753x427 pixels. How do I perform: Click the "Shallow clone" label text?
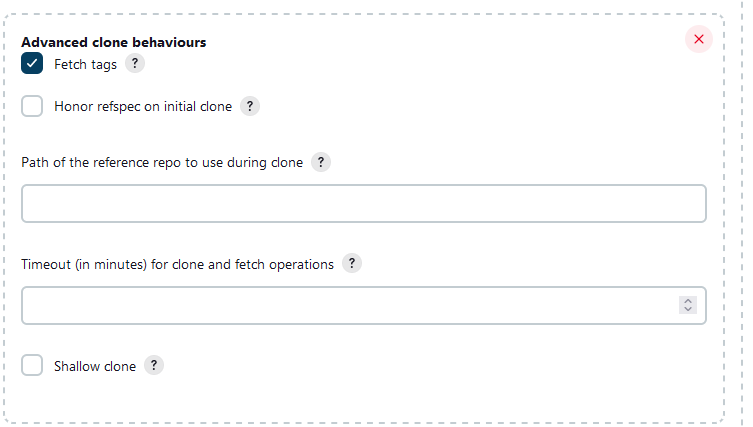94,366
